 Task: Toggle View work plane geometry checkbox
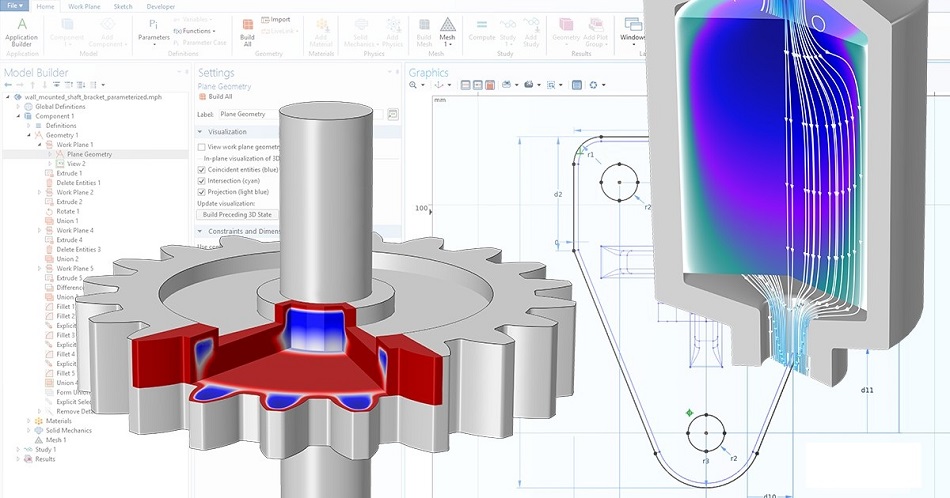tap(202, 147)
